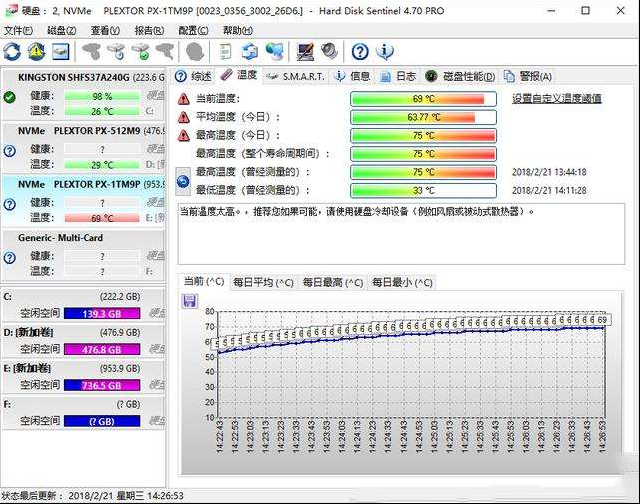The image size is (640, 504).
Task: Click the status bar last update text
Action: pyautogui.click(x=92, y=496)
